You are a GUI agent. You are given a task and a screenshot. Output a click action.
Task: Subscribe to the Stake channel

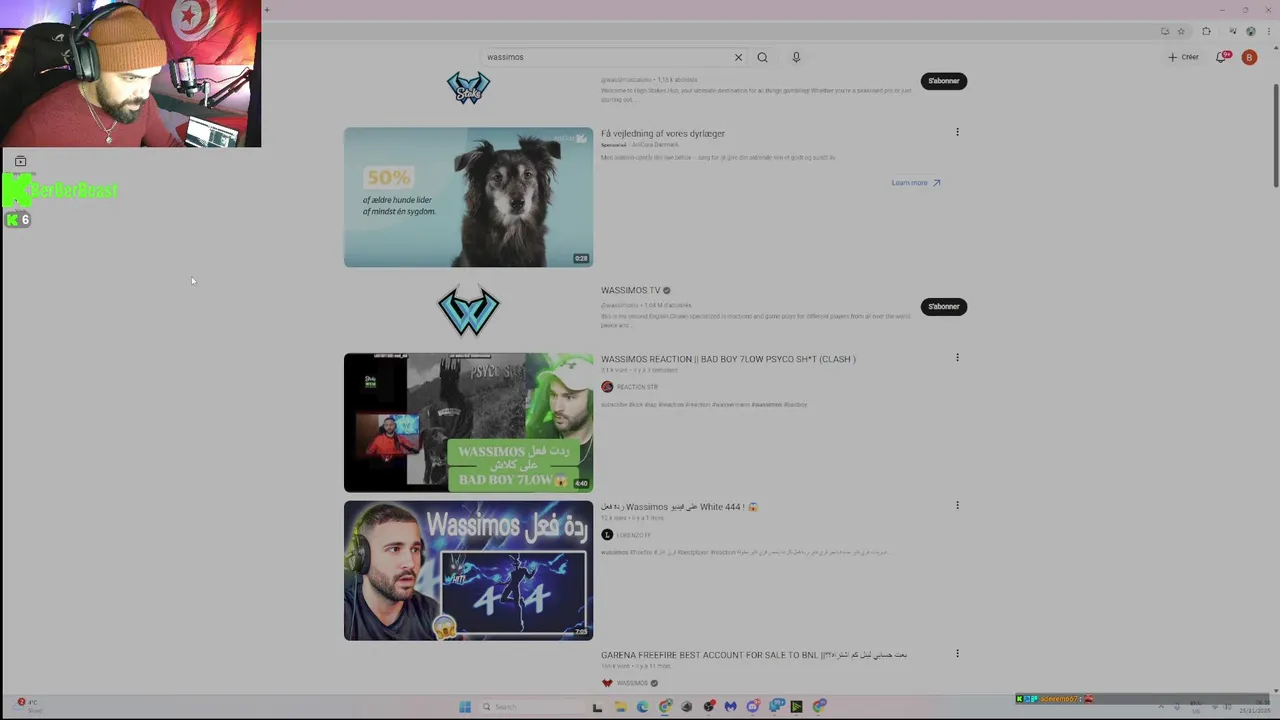pos(943,81)
